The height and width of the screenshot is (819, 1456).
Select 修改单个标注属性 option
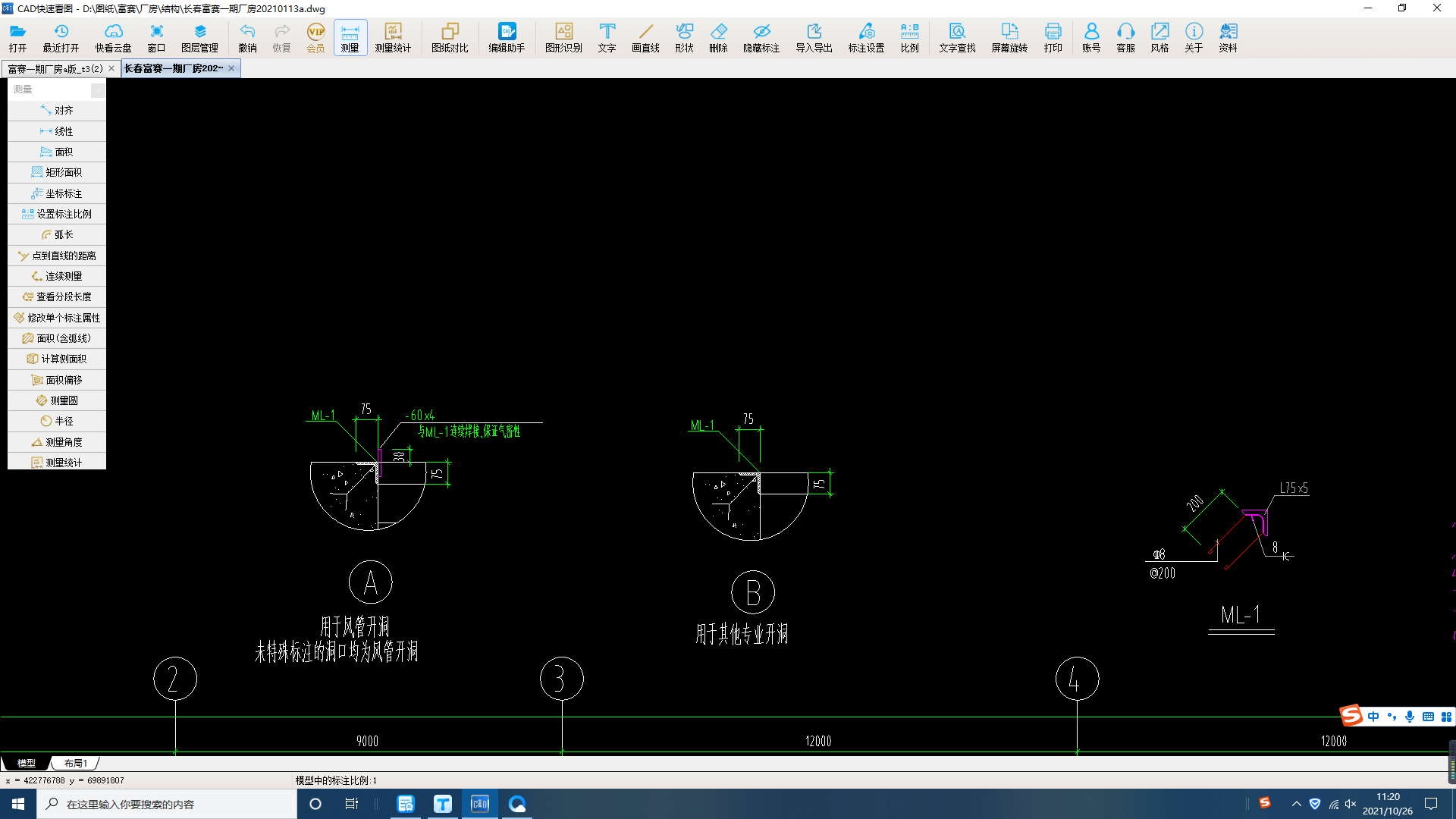click(x=57, y=318)
